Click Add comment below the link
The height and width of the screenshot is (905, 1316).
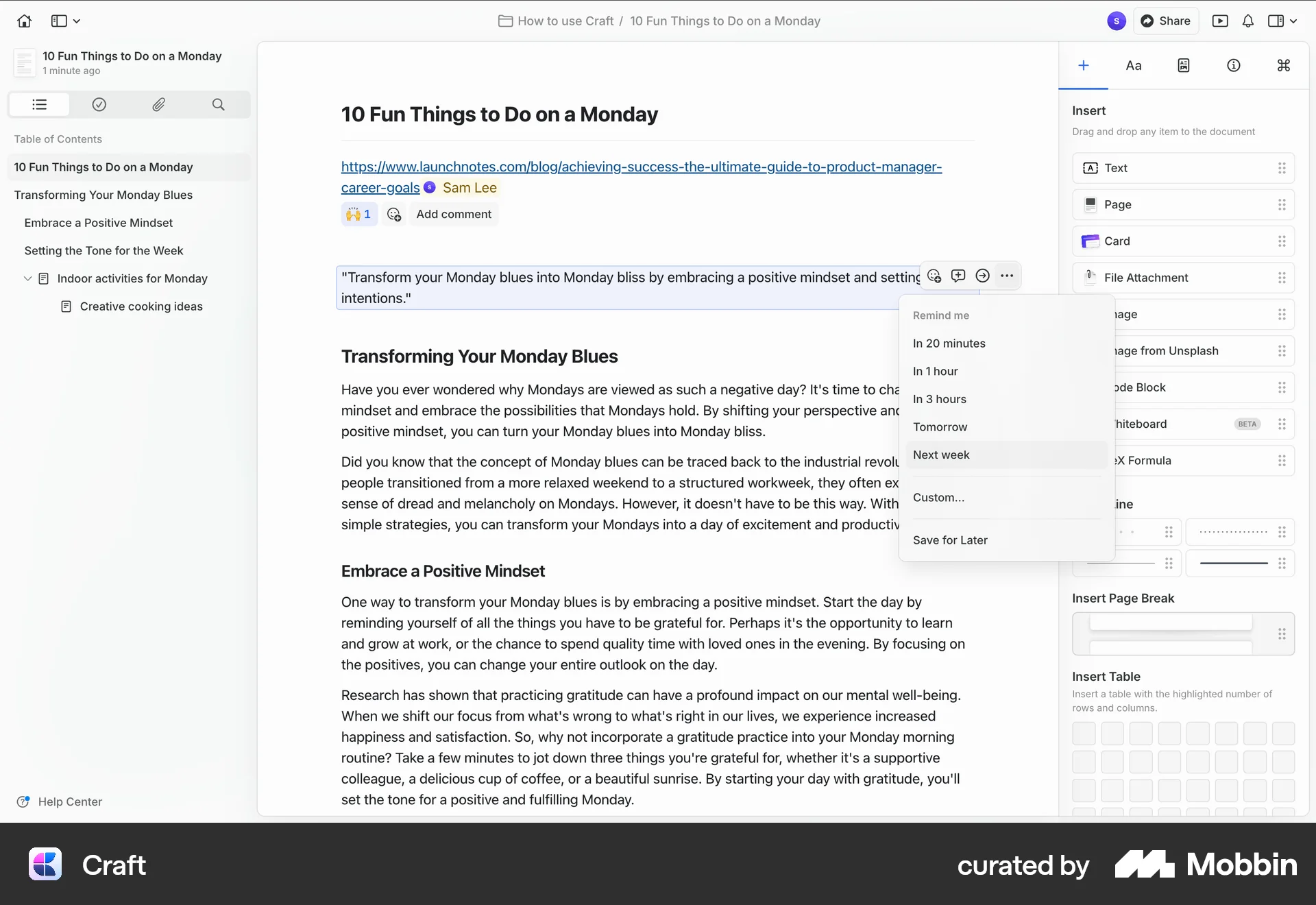click(454, 214)
